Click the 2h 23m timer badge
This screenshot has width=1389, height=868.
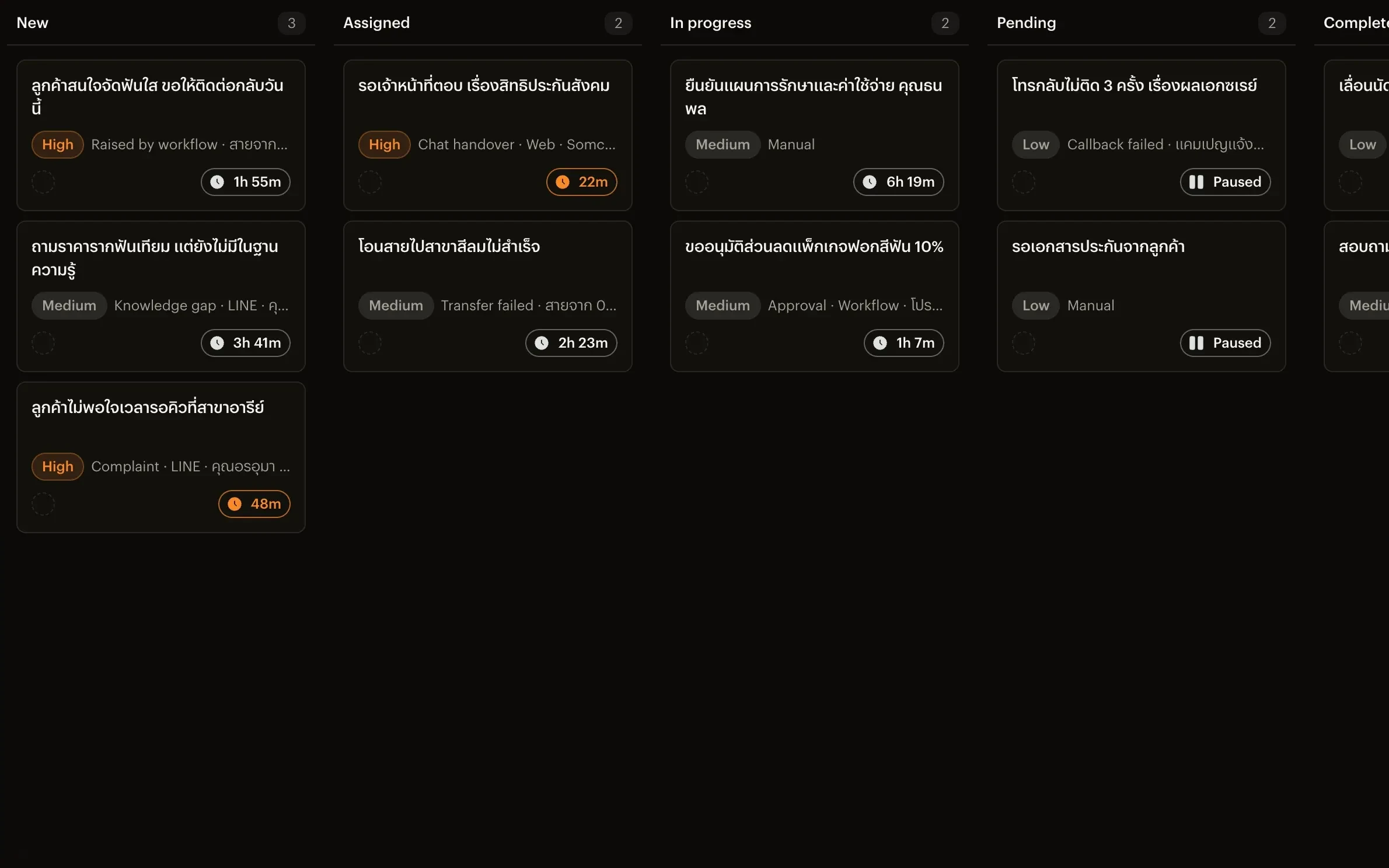(571, 343)
